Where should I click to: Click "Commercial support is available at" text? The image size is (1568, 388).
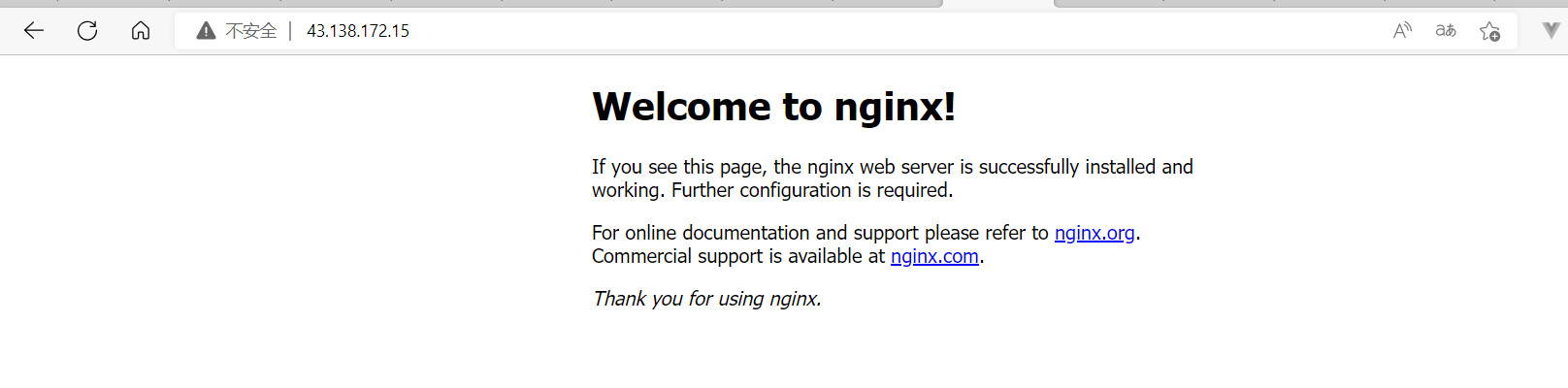[x=738, y=256]
